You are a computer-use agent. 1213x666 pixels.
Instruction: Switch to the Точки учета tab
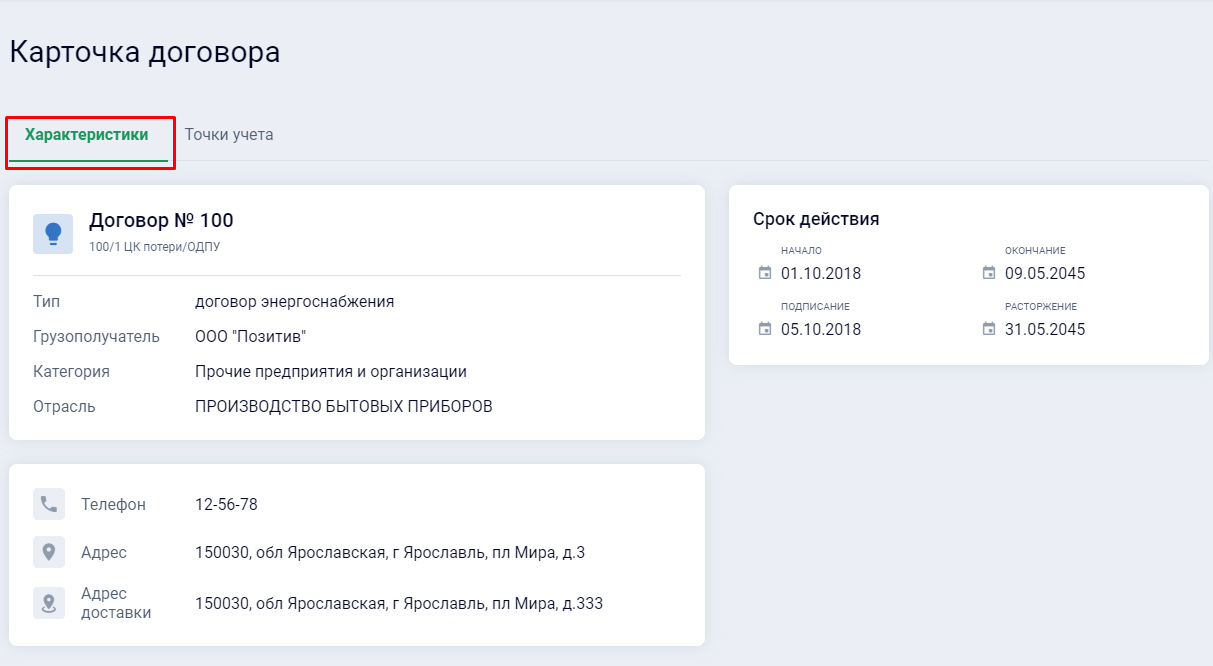pyautogui.click(x=229, y=135)
